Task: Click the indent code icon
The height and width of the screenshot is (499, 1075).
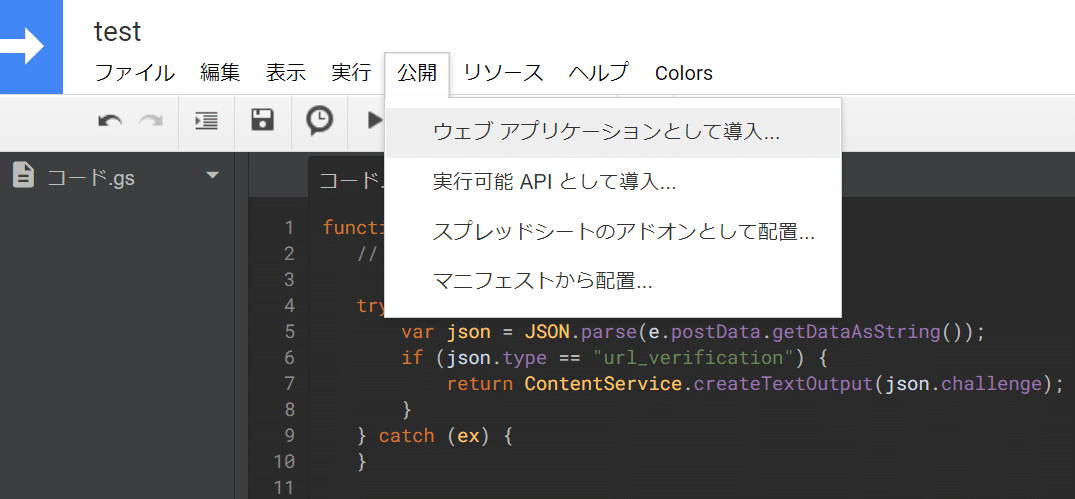Action: click(x=206, y=121)
